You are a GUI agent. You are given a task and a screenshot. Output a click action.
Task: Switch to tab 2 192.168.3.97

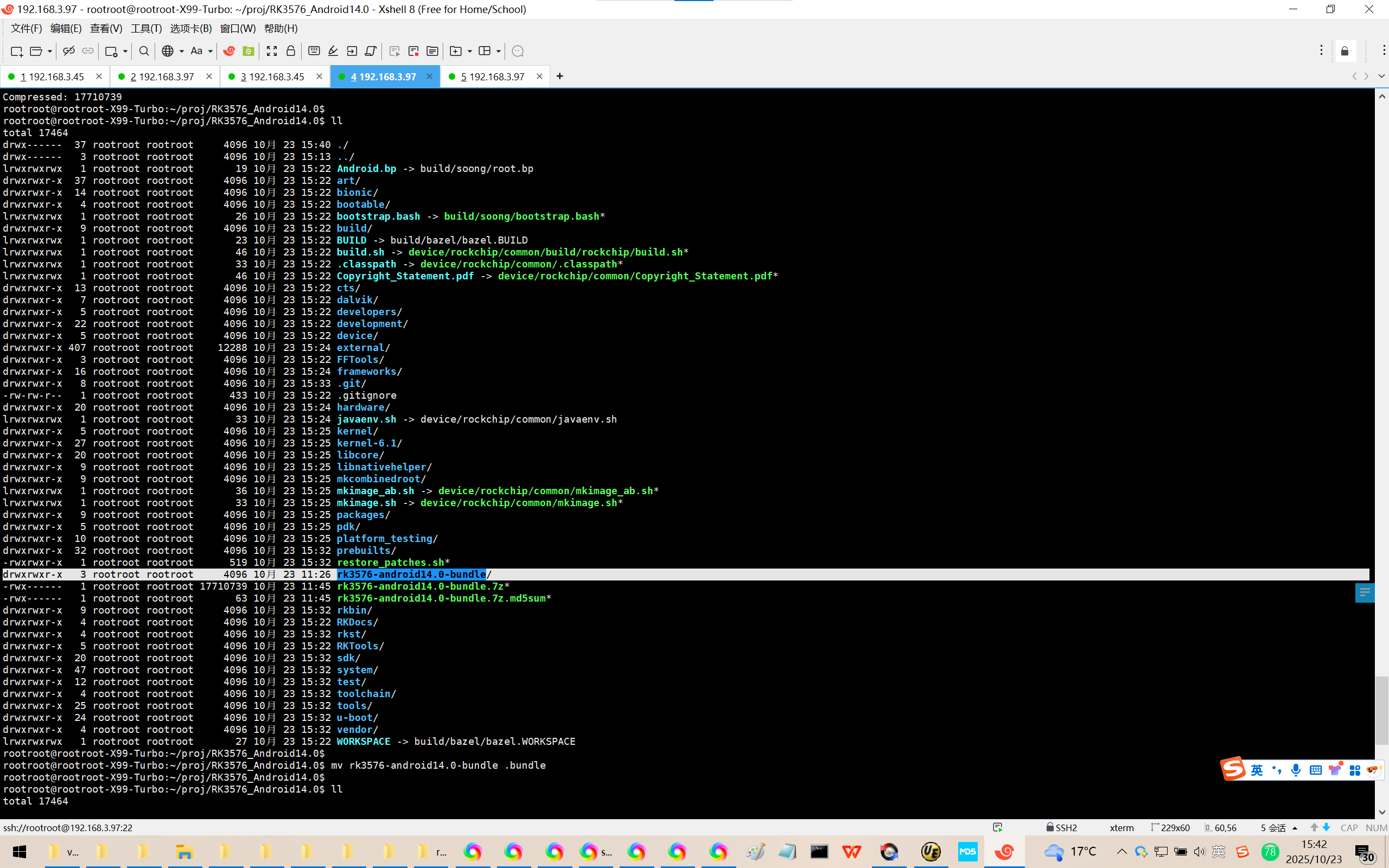(x=162, y=76)
